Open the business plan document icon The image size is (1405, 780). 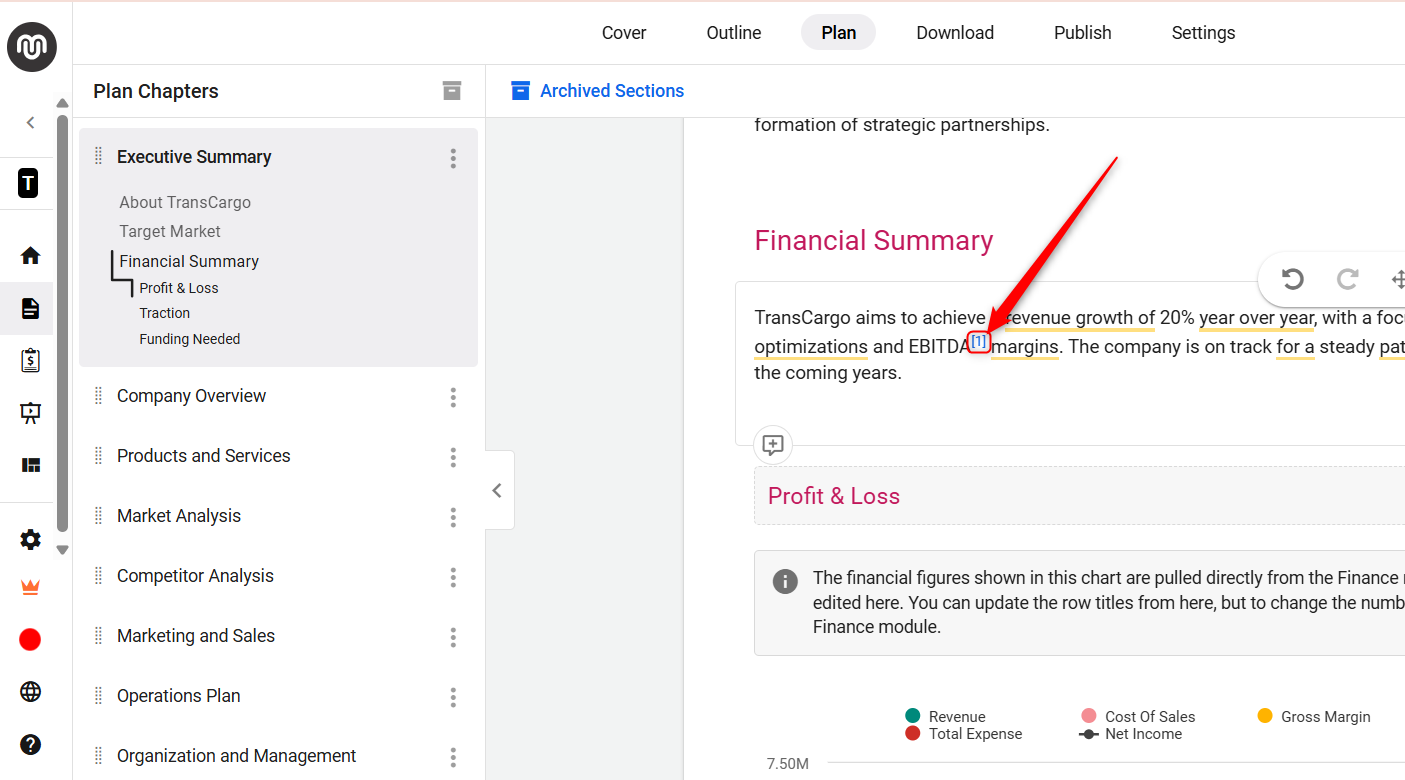(30, 308)
